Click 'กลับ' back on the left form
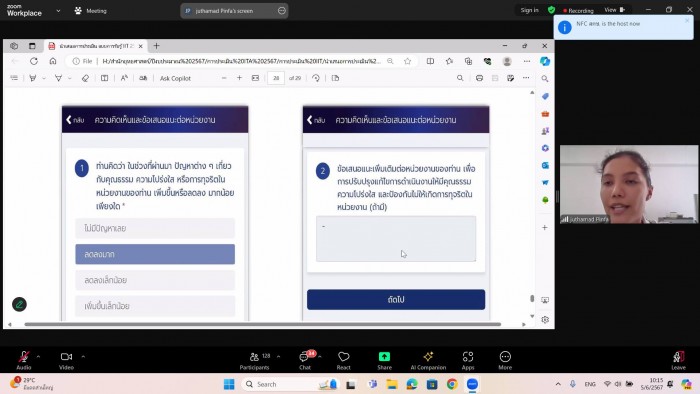 coord(75,120)
